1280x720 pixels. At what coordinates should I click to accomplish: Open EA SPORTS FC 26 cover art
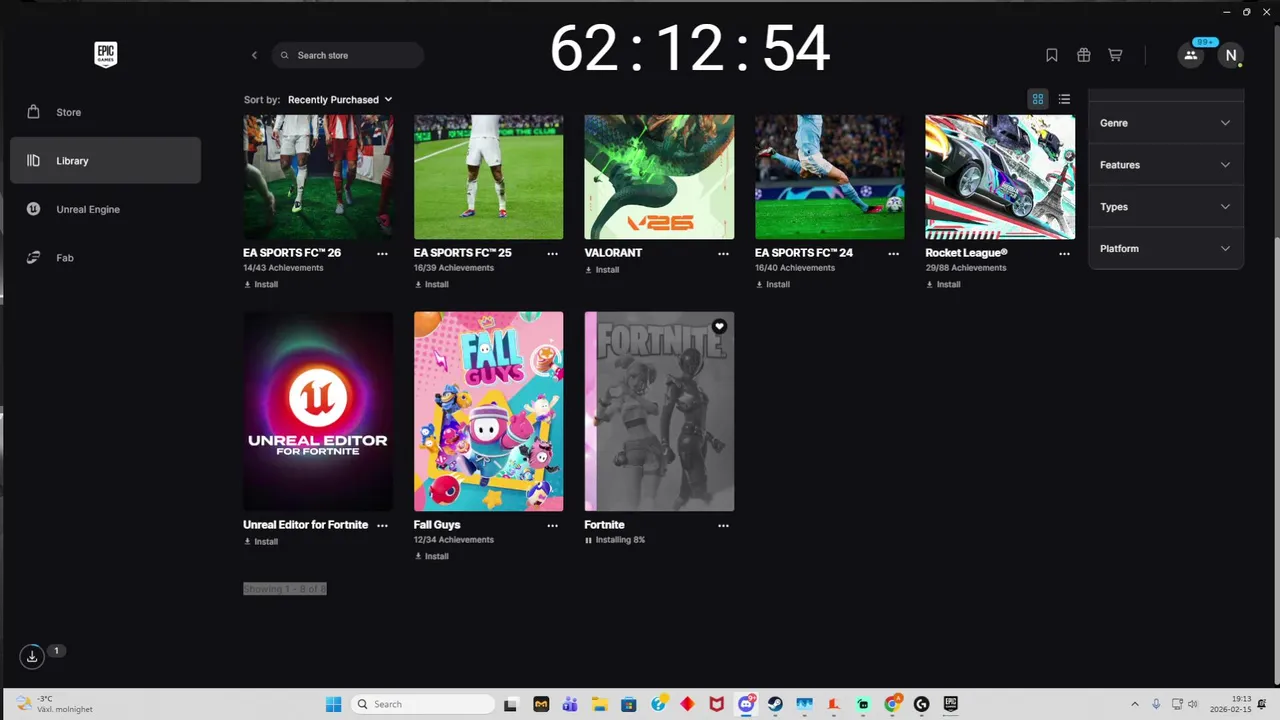[x=318, y=177]
